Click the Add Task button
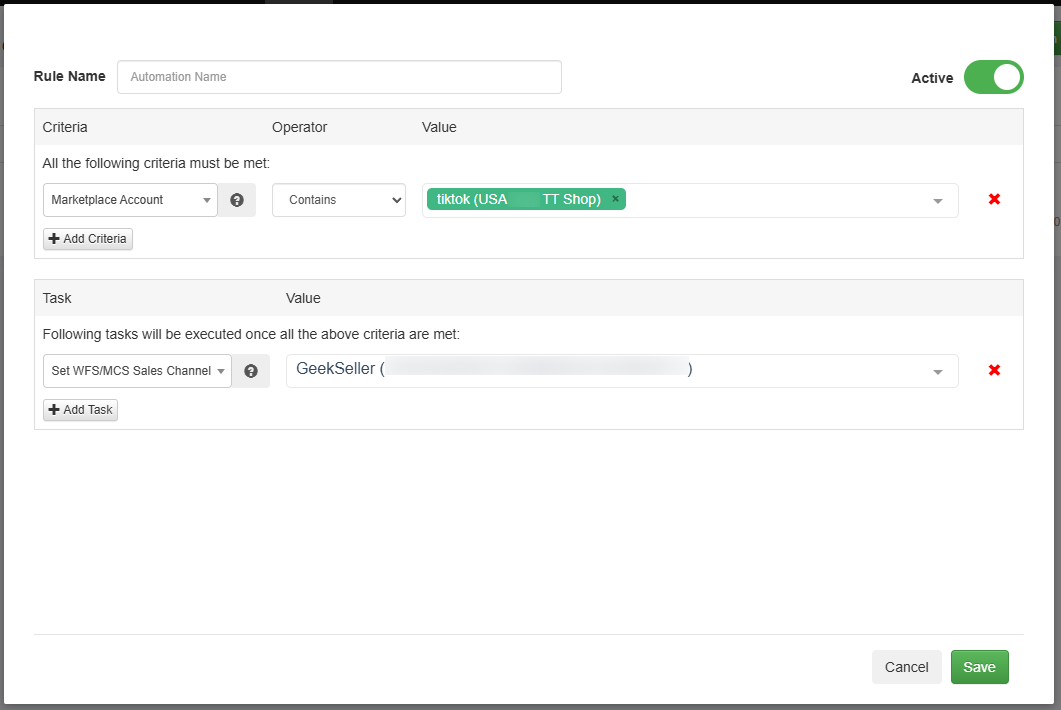Image resolution: width=1061 pixels, height=710 pixels. (x=80, y=410)
